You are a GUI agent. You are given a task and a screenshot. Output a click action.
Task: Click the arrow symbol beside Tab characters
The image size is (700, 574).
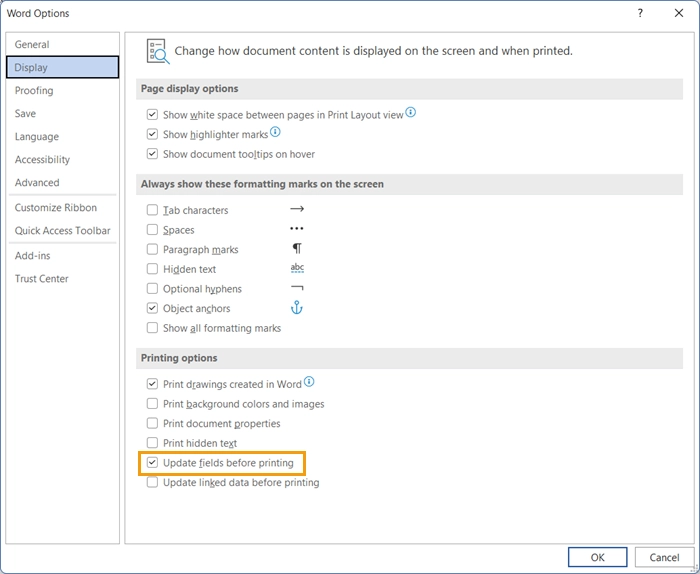297,209
